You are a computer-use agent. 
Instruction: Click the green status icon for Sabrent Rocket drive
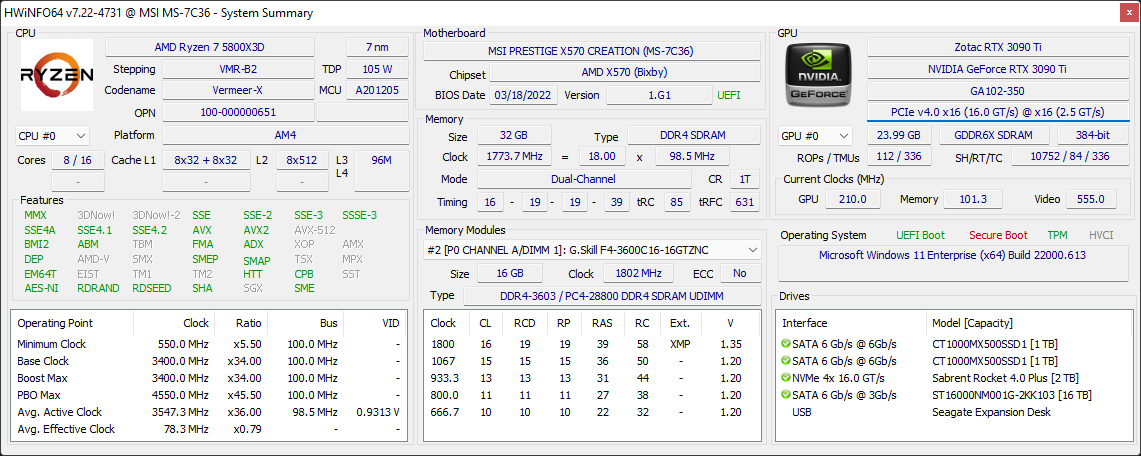tap(786, 378)
